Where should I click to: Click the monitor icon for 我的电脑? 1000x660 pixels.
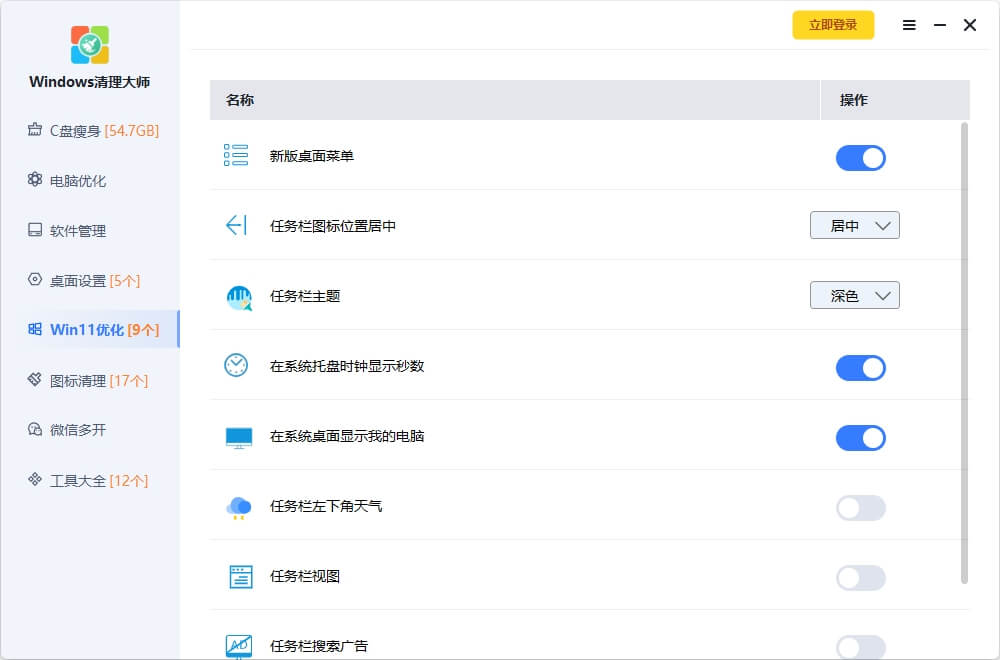click(238, 437)
